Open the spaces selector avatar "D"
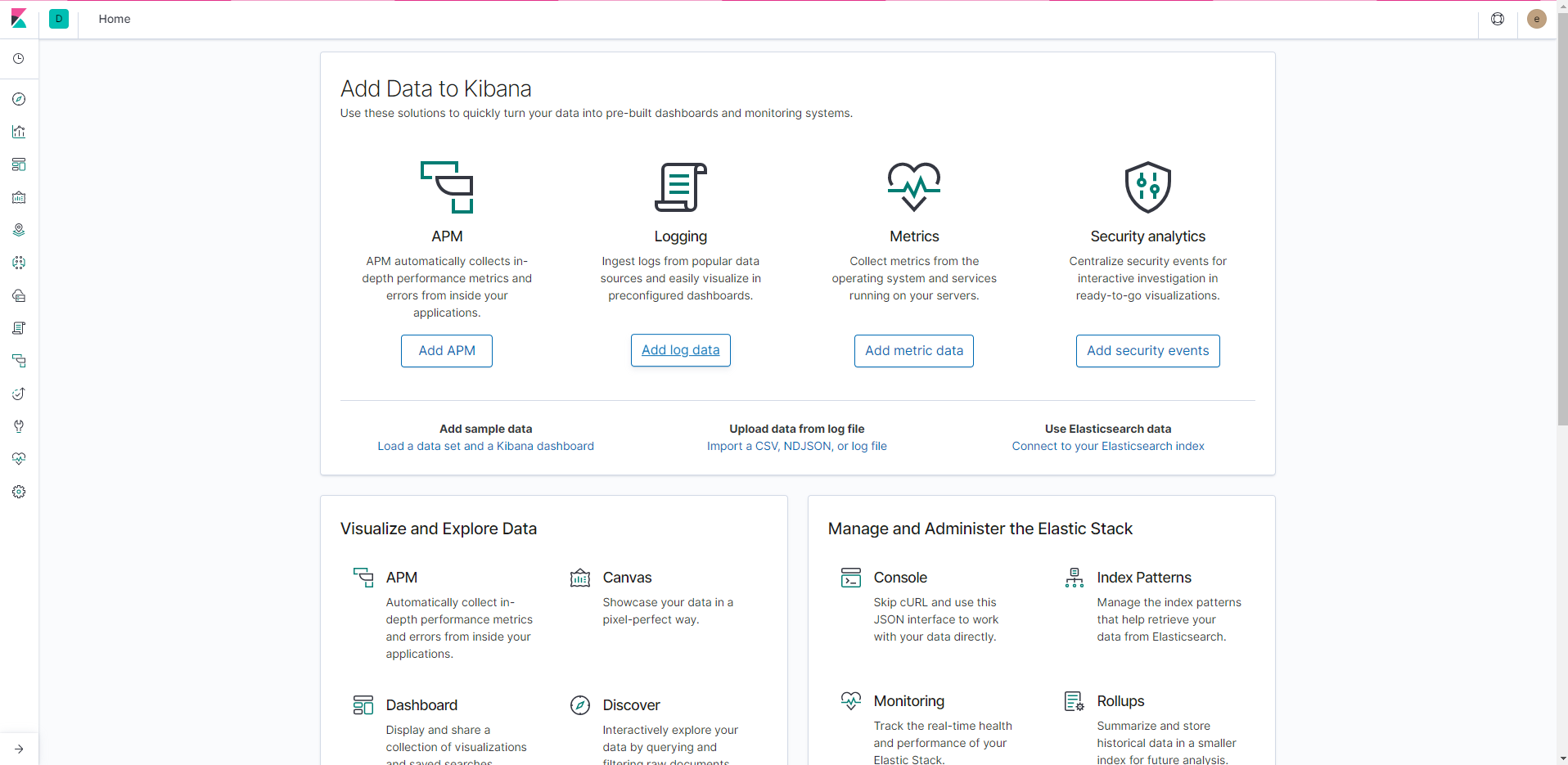Screen dimensions: 1568x765 click(x=59, y=19)
